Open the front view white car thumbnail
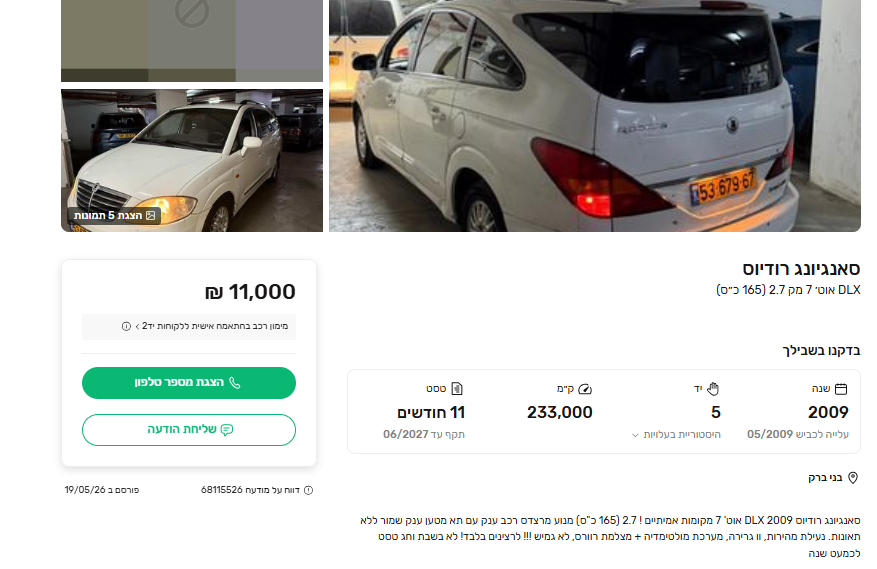 point(192,161)
